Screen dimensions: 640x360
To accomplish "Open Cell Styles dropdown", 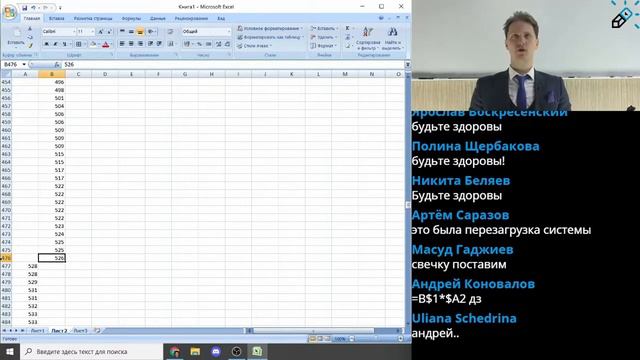I will pos(255,46).
